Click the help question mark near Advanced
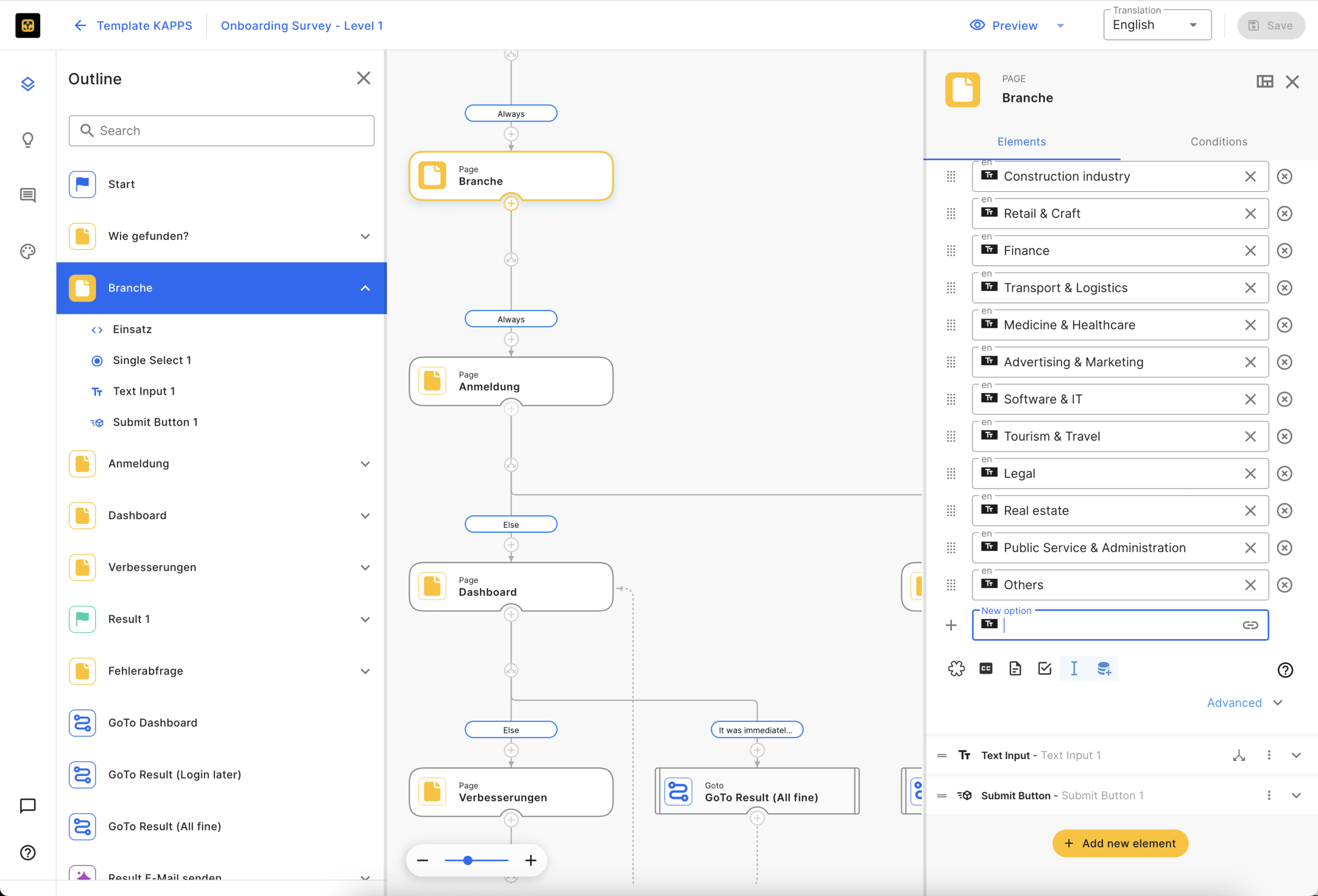Viewport: 1318px width, 896px height. pyautogui.click(x=1285, y=670)
